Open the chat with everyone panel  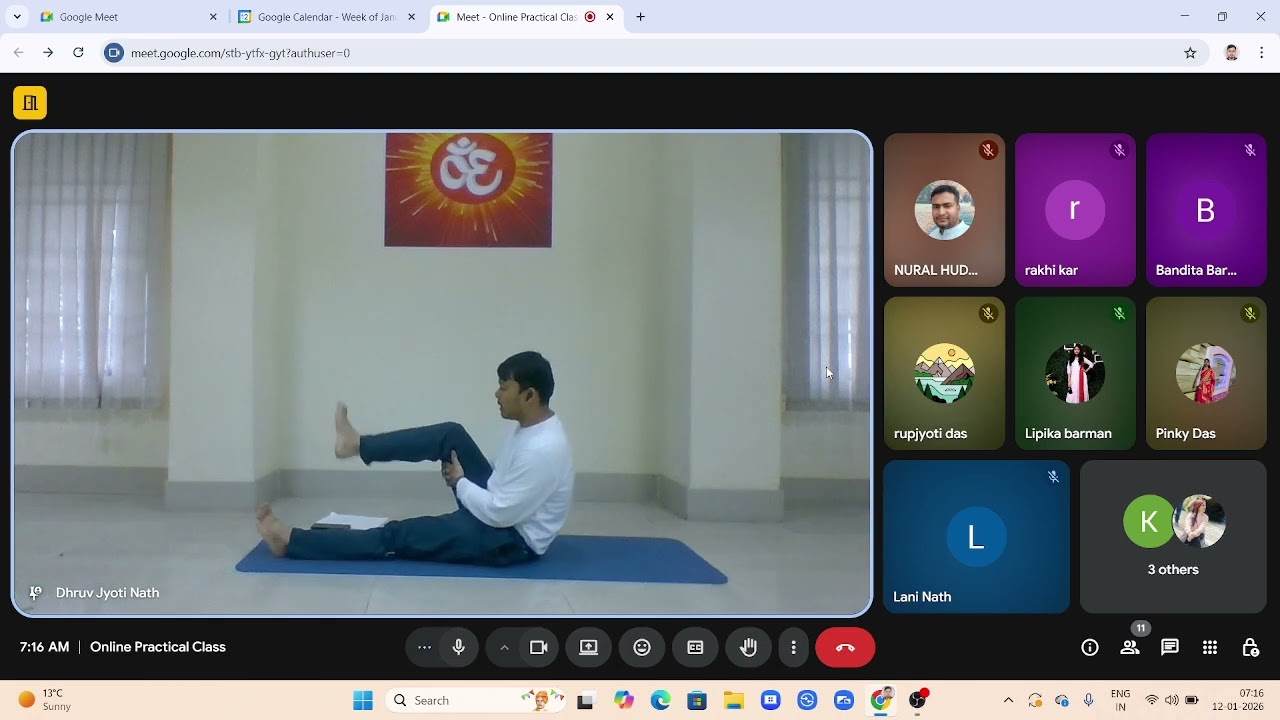tap(1170, 647)
